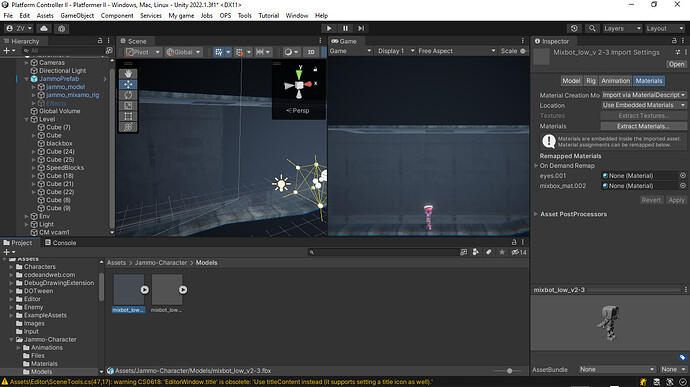
Task: Switch to the Rig import tab
Action: tap(591, 81)
